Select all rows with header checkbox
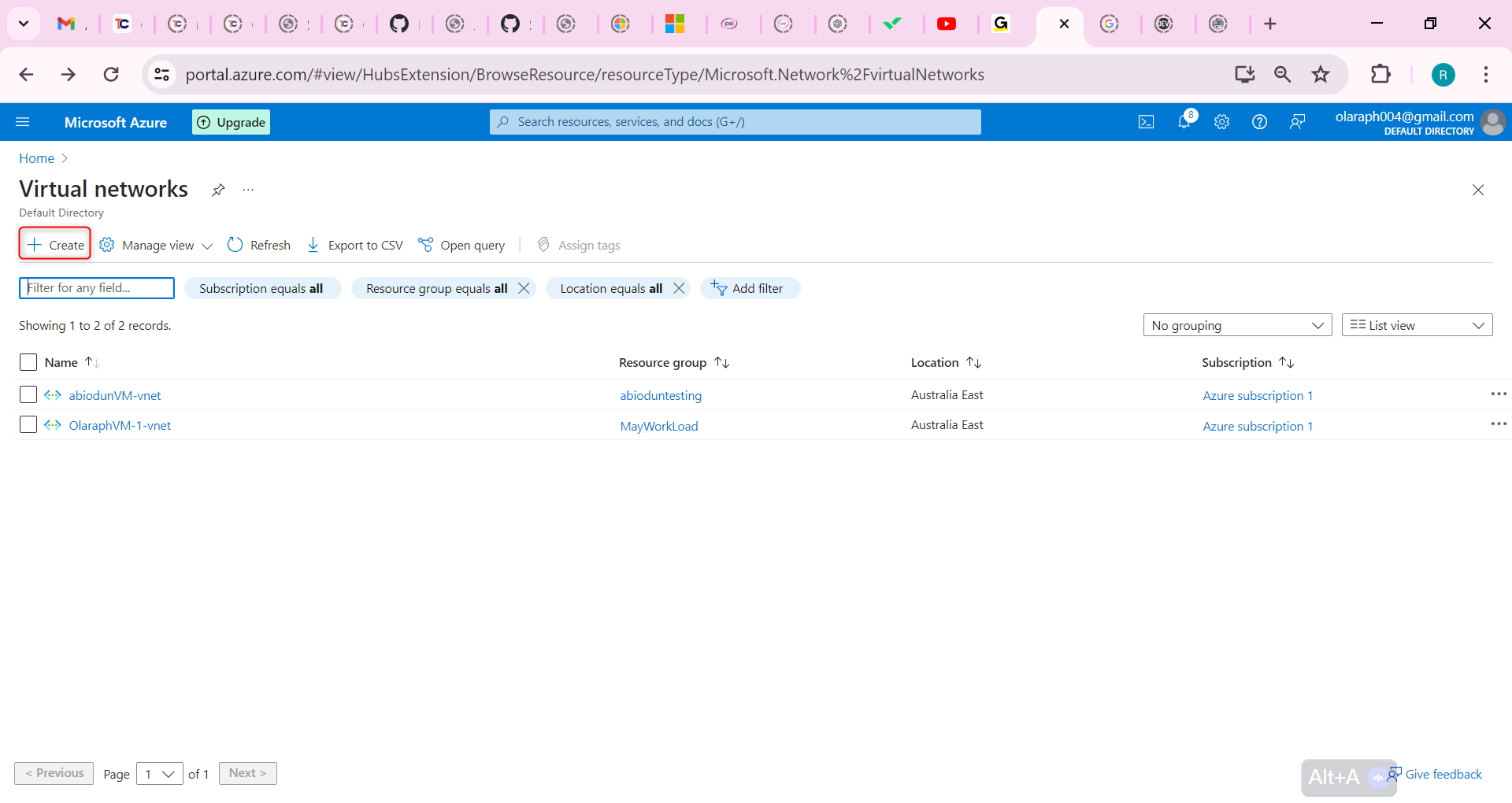 click(28, 362)
